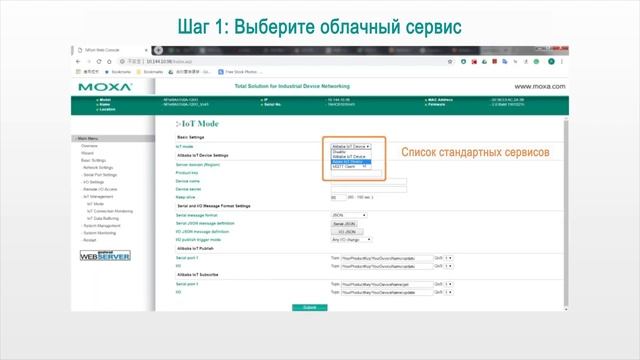Click the Serial JSON button
Viewport: 640px width, 360px height.
click(x=344, y=224)
